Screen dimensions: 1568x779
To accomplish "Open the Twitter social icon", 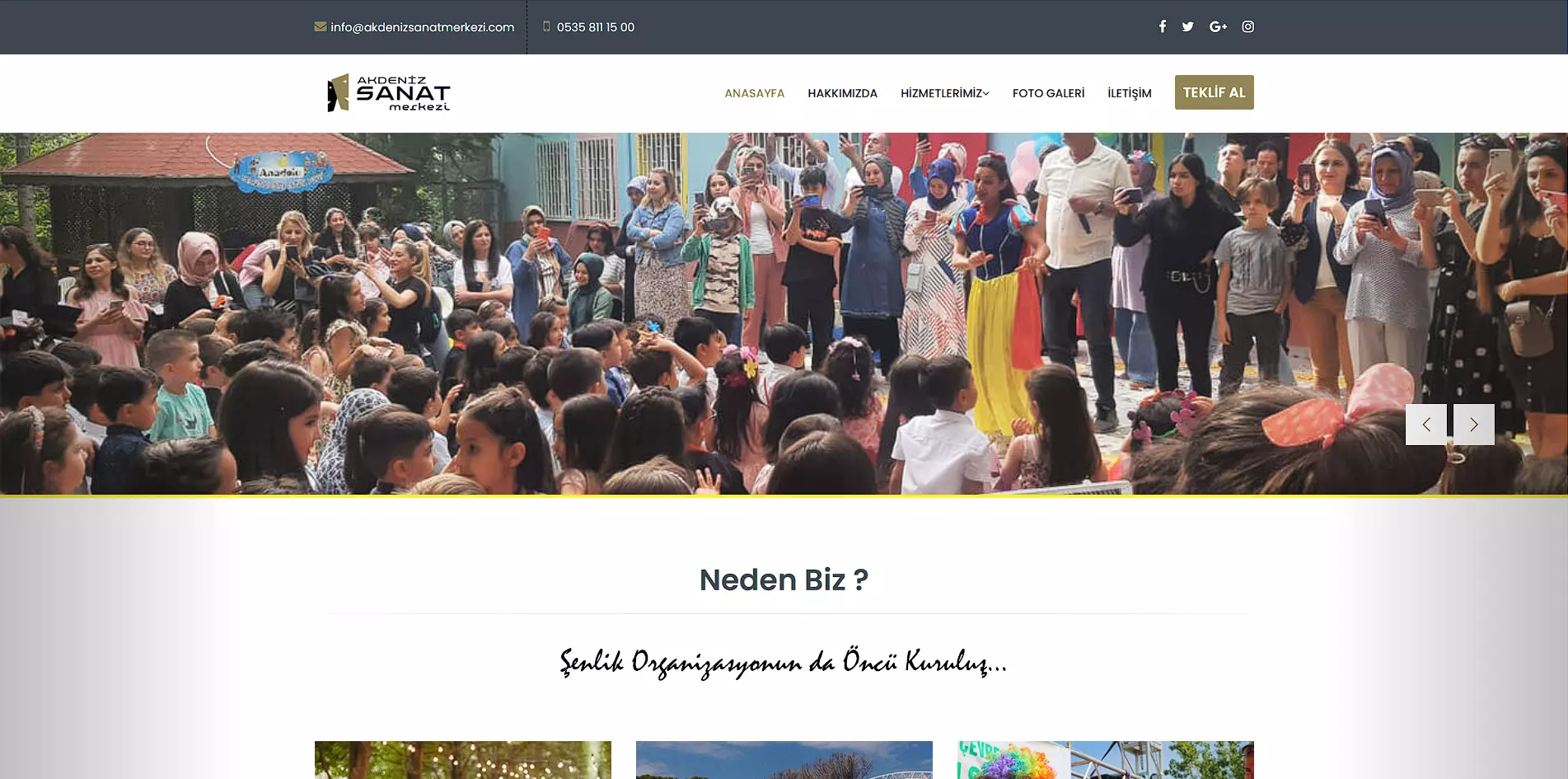I will pyautogui.click(x=1187, y=26).
